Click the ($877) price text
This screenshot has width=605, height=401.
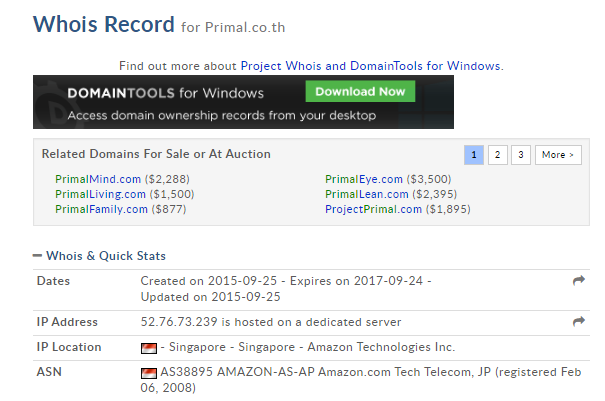click(x=169, y=209)
